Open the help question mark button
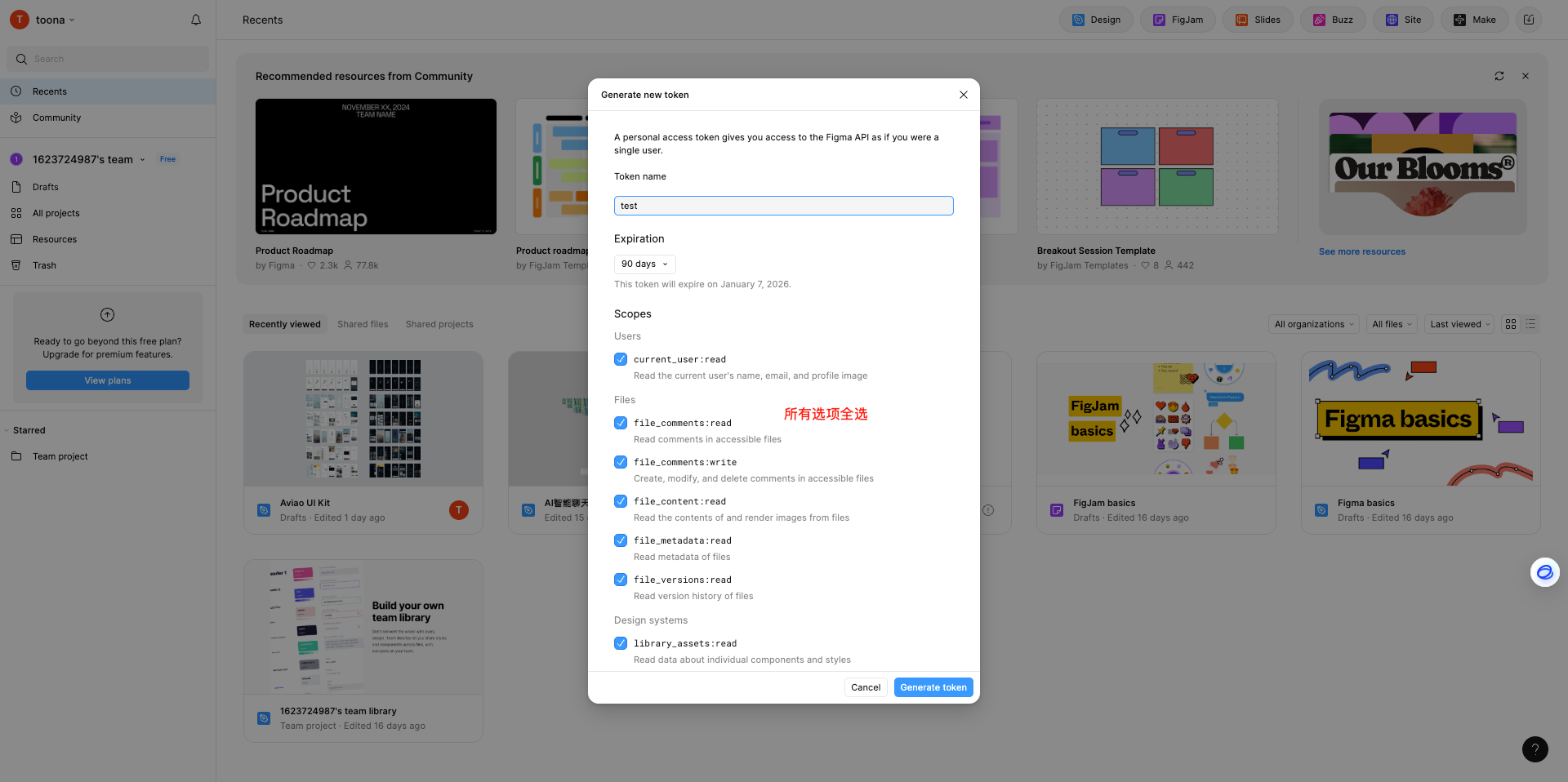The width and height of the screenshot is (1568, 782). pyautogui.click(x=1535, y=749)
